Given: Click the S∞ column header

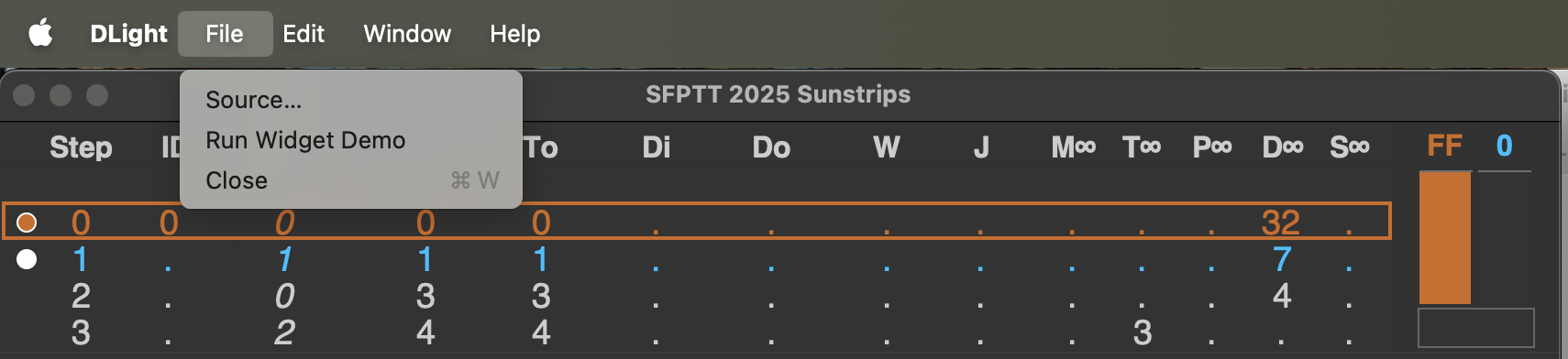Looking at the screenshot, I should [1349, 147].
